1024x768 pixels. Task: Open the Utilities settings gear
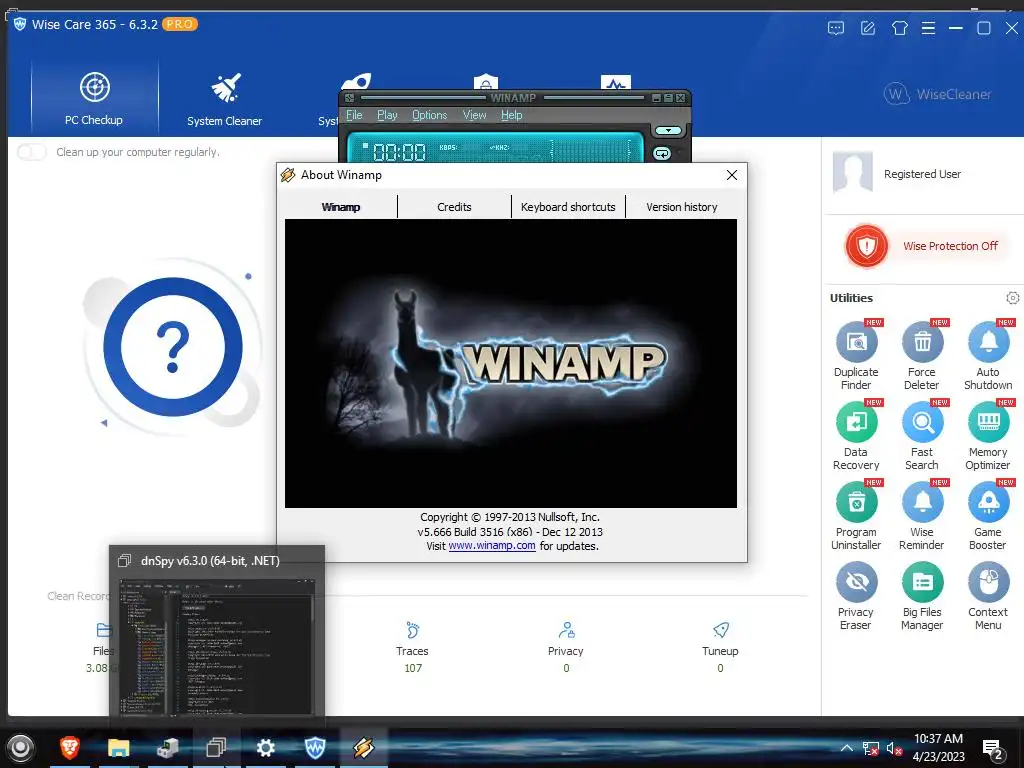pyautogui.click(x=1012, y=298)
